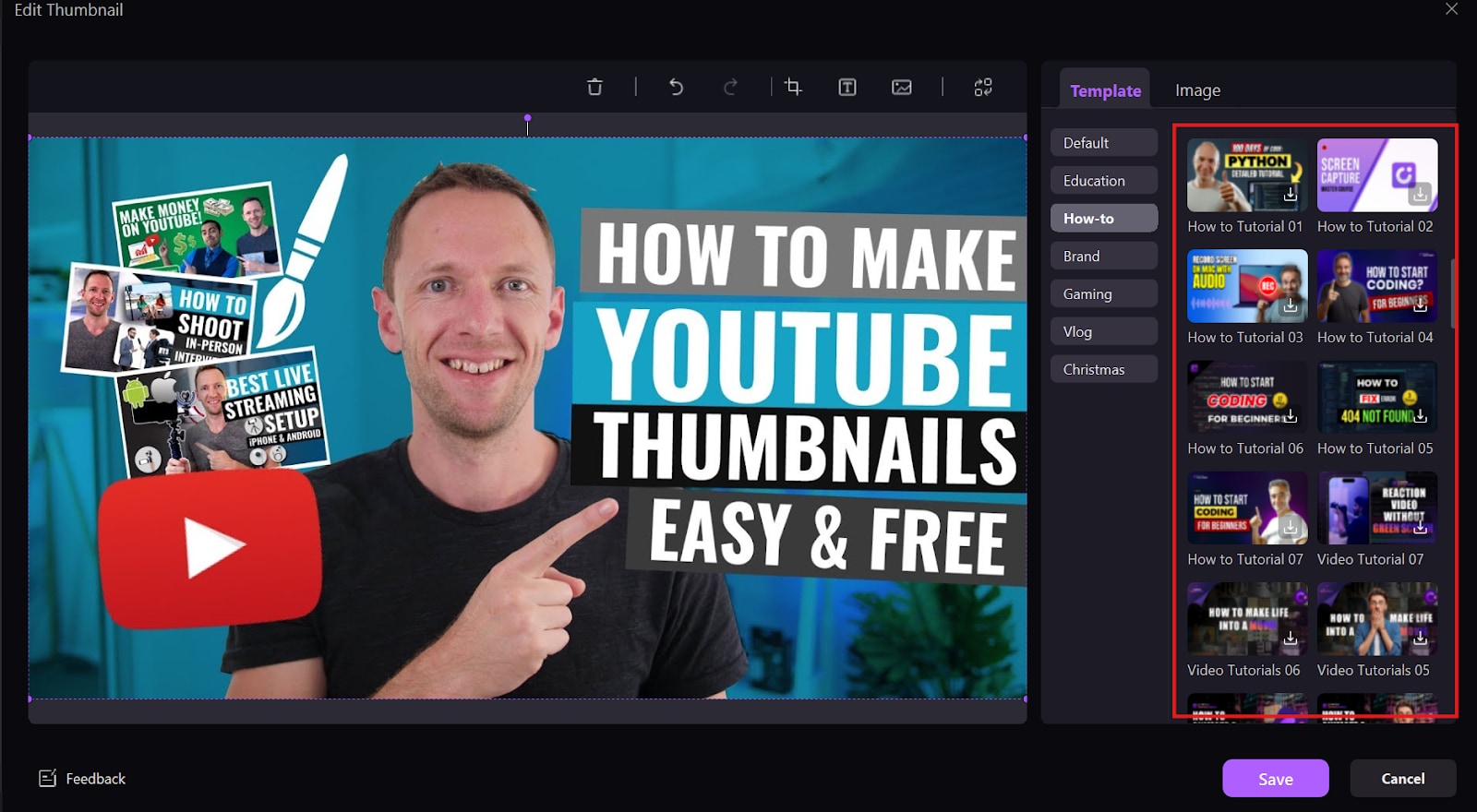Viewport: 1477px width, 812px height.
Task: Add a text box with text tool
Action: (847, 87)
